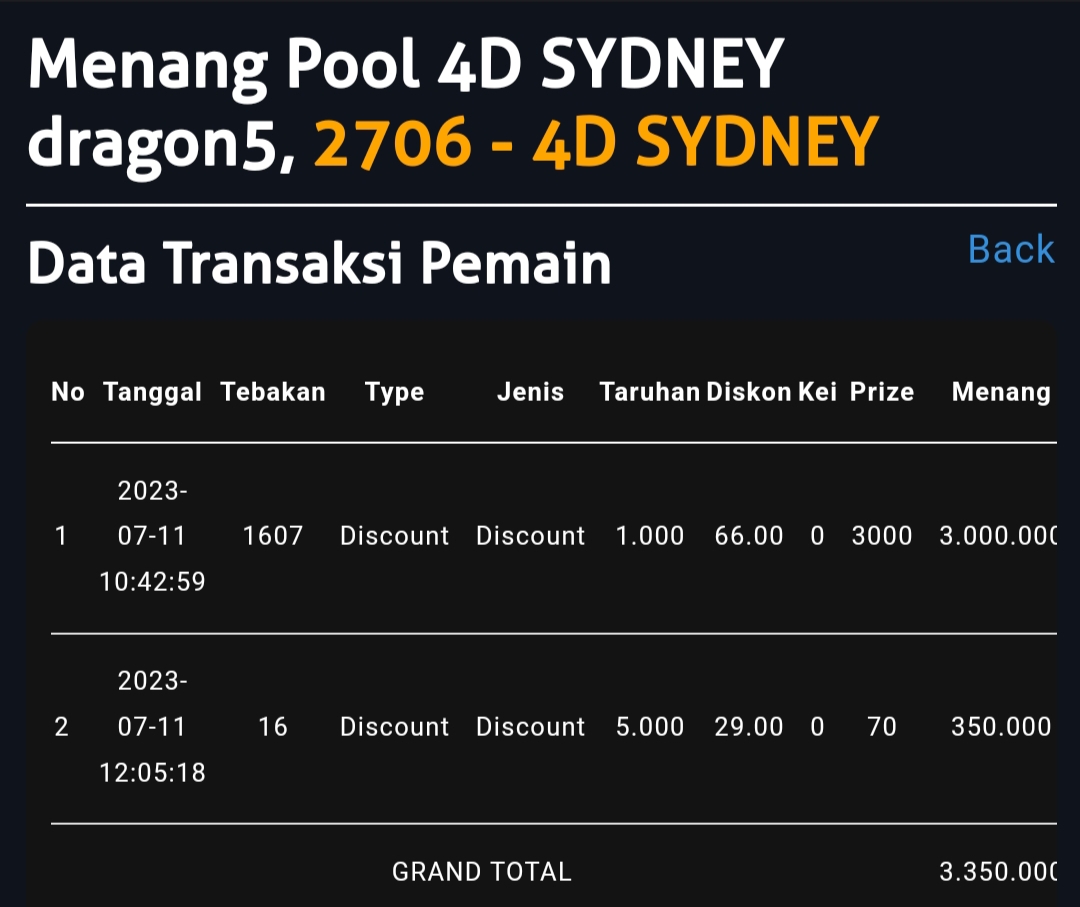Click the Tebakan column header
Image resolution: width=1080 pixels, height=907 pixels.
click(x=273, y=392)
